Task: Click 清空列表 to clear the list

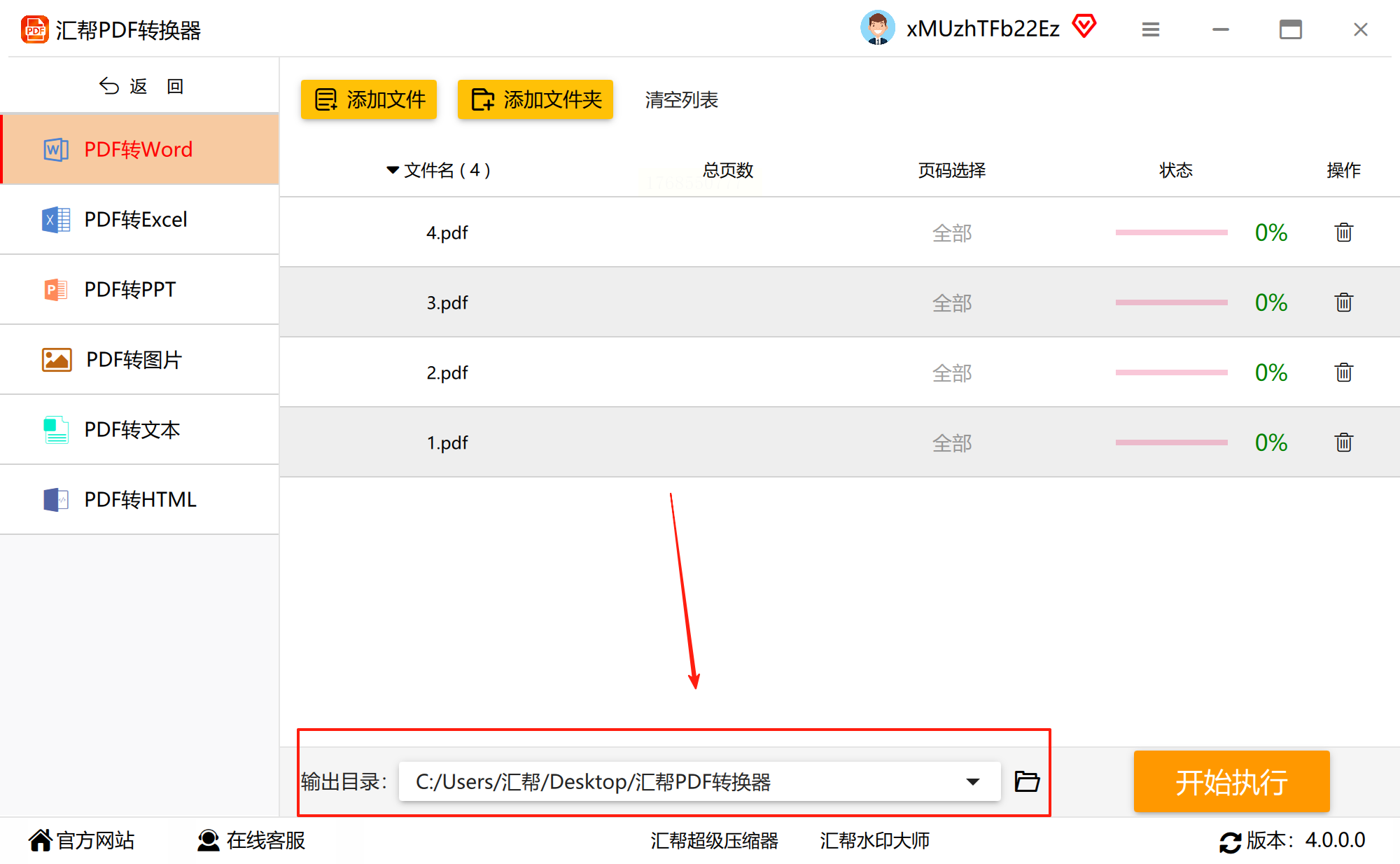Action: pos(681,100)
